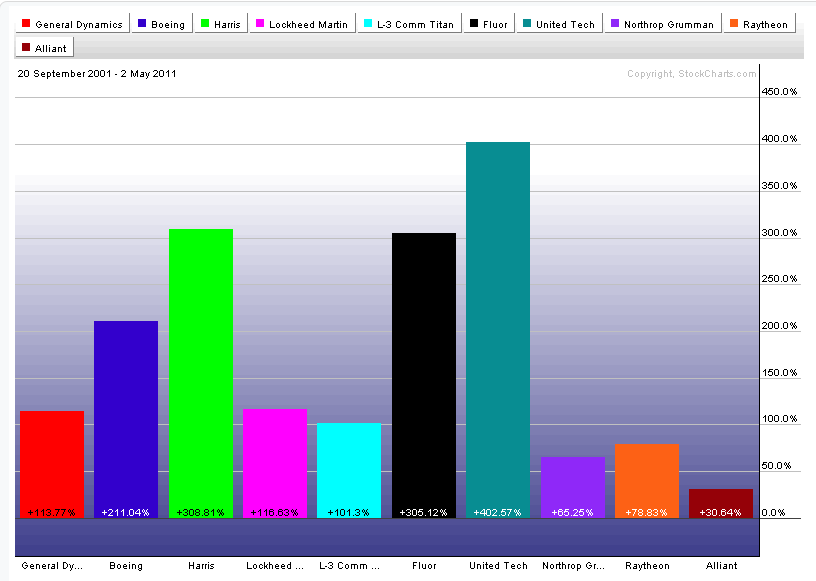Click the 300.0% axis label
The image size is (816, 581).
pos(779,232)
